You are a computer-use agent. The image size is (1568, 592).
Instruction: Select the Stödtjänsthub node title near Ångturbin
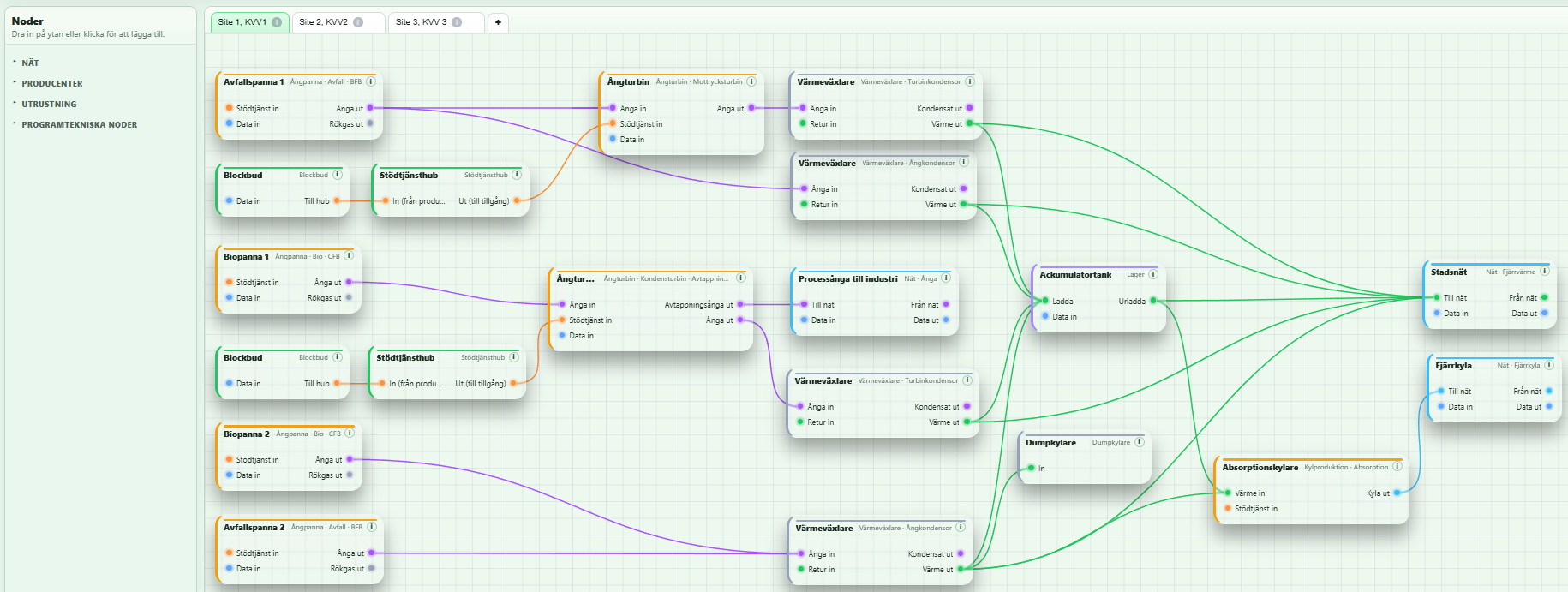[x=409, y=175]
